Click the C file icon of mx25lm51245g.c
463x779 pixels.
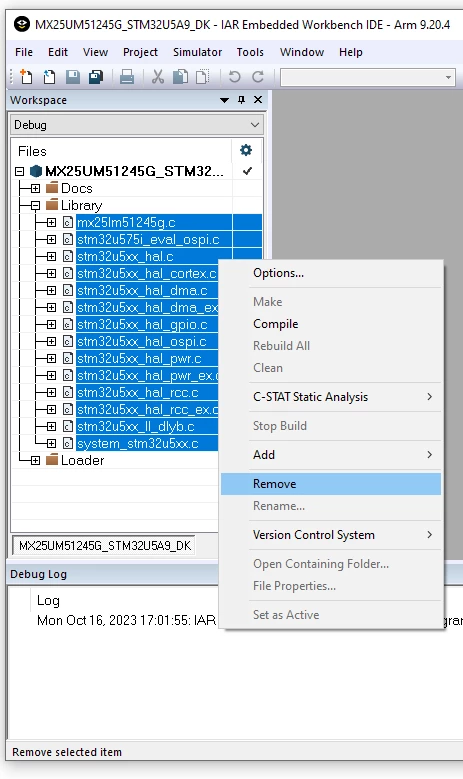(68, 223)
